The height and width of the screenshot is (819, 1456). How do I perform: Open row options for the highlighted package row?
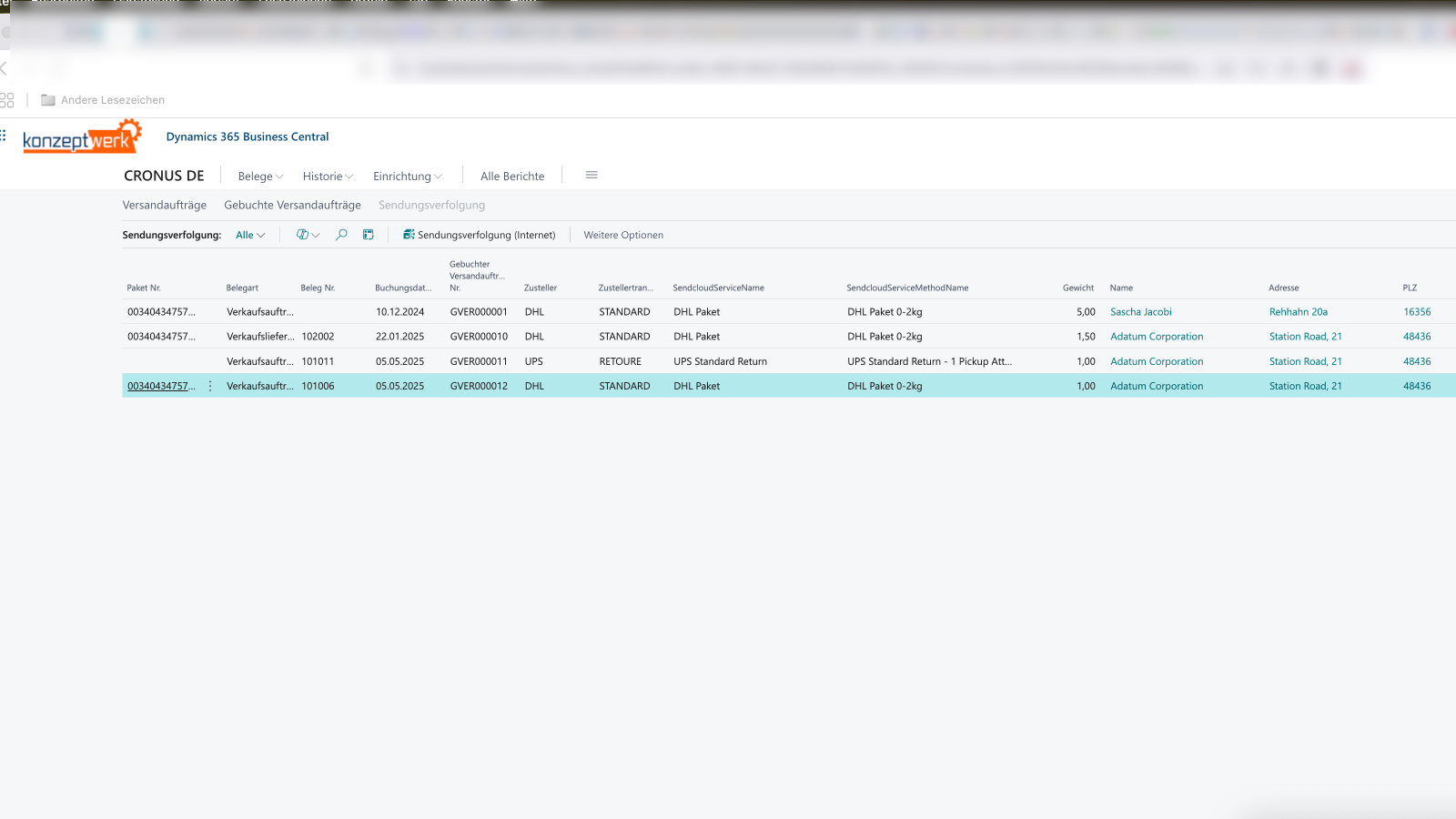coord(210,386)
